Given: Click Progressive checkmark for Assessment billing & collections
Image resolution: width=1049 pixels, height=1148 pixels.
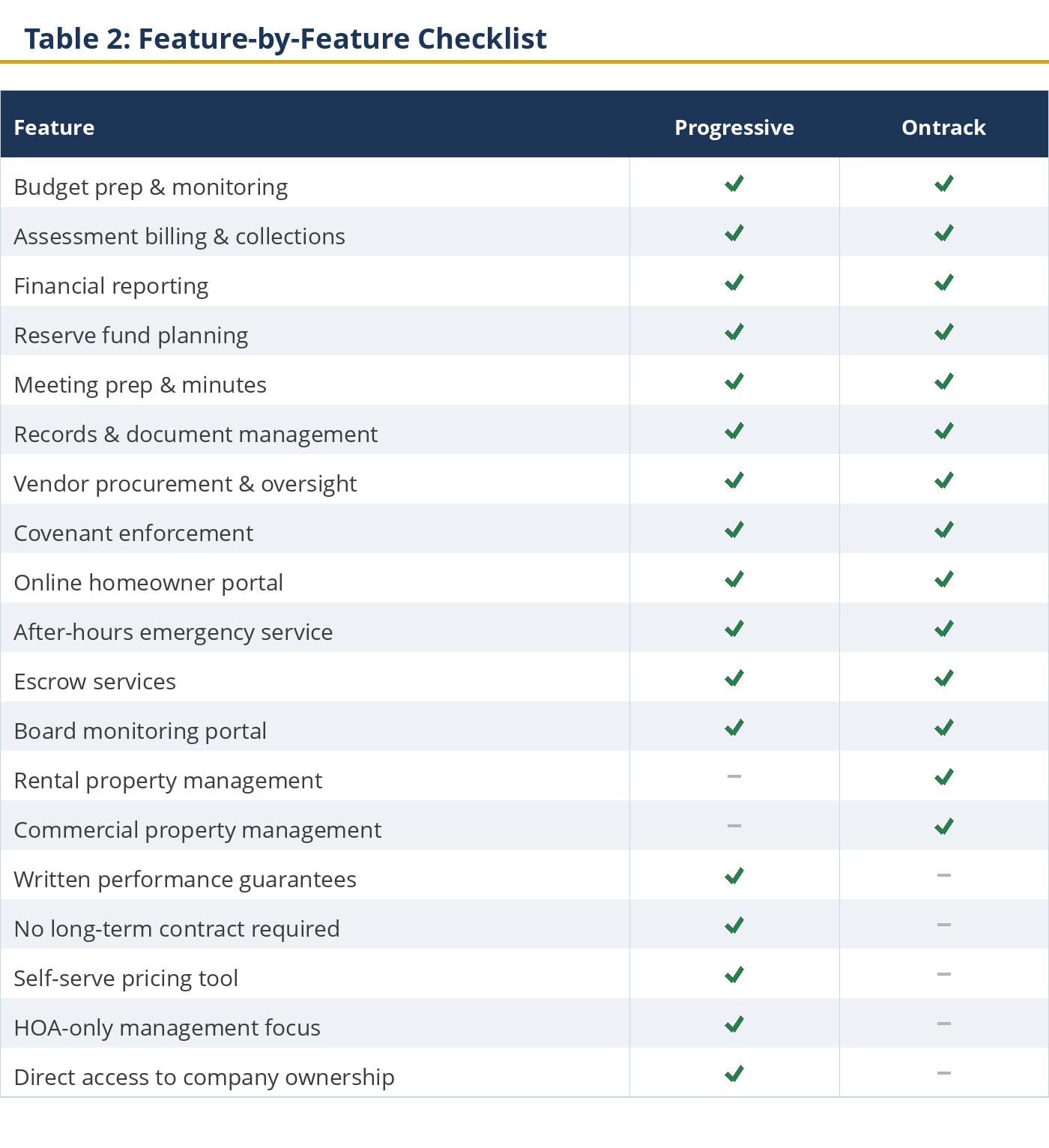Looking at the screenshot, I should tap(734, 232).
